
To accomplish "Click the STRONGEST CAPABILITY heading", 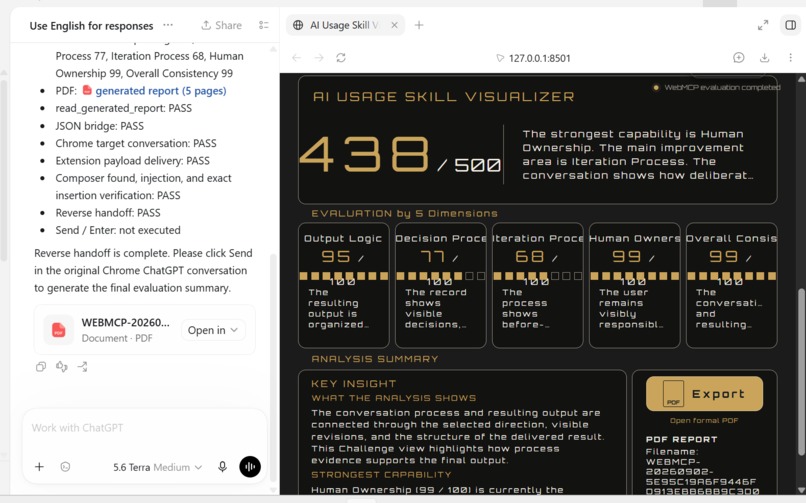I will pyautogui.click(x=381, y=474).
